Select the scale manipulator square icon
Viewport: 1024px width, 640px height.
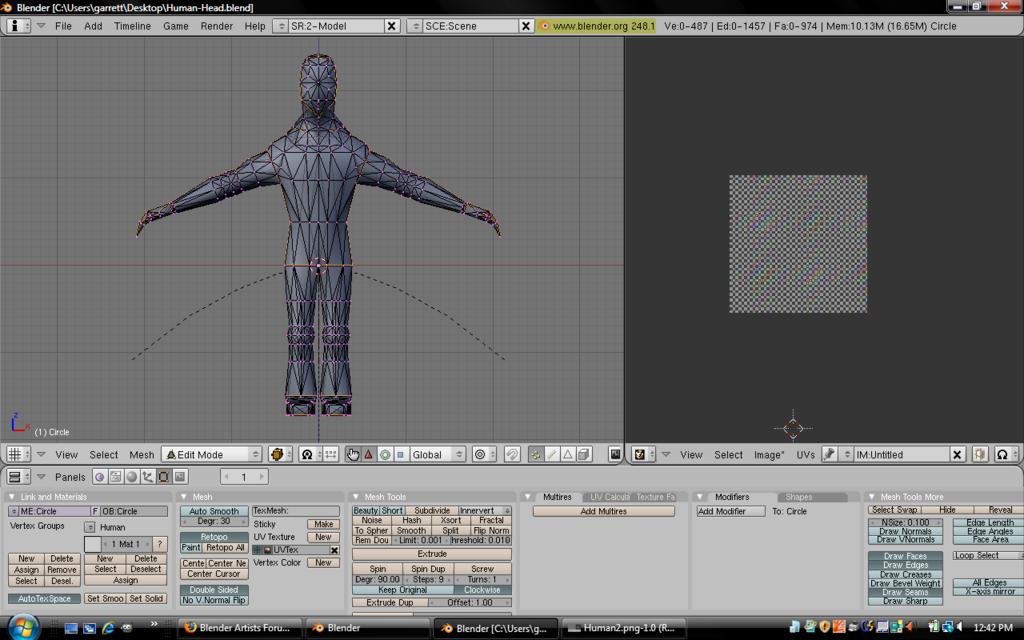click(400, 455)
